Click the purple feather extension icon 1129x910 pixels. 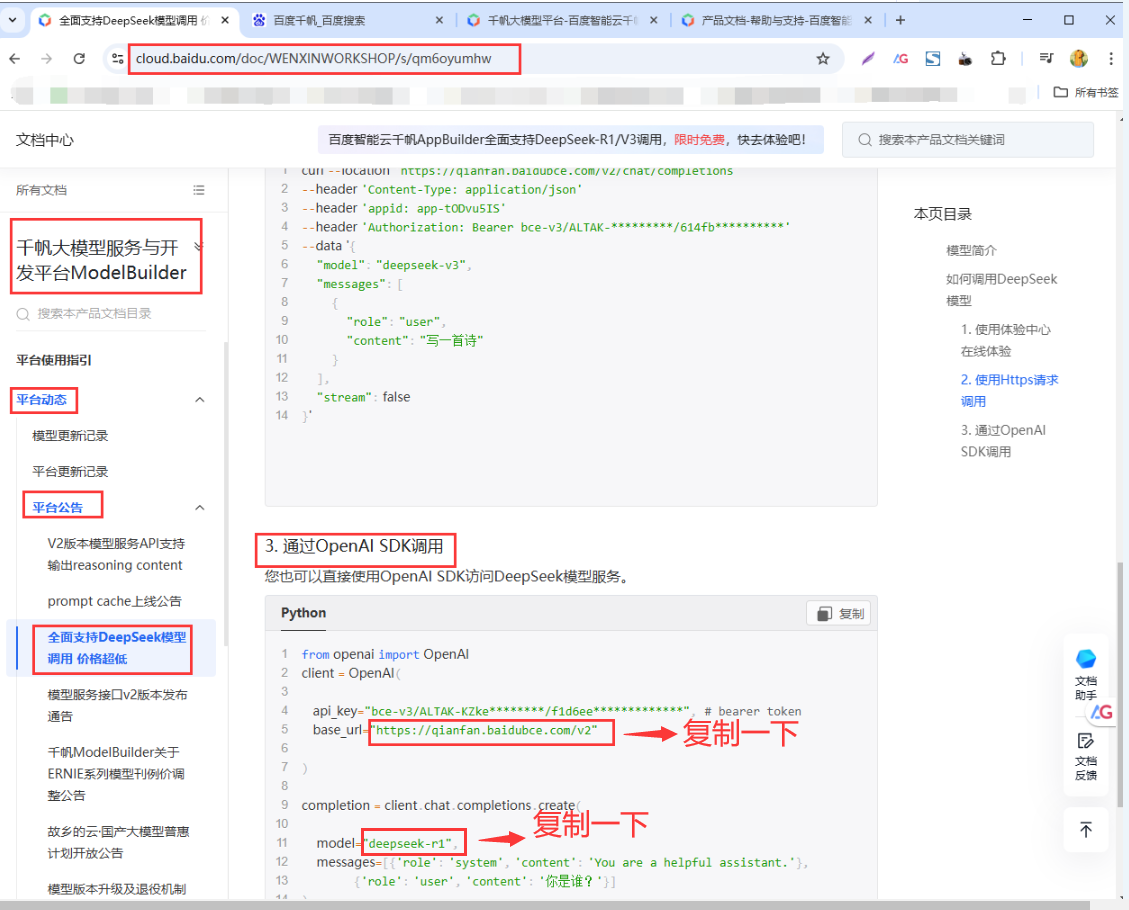pyautogui.click(x=868, y=58)
